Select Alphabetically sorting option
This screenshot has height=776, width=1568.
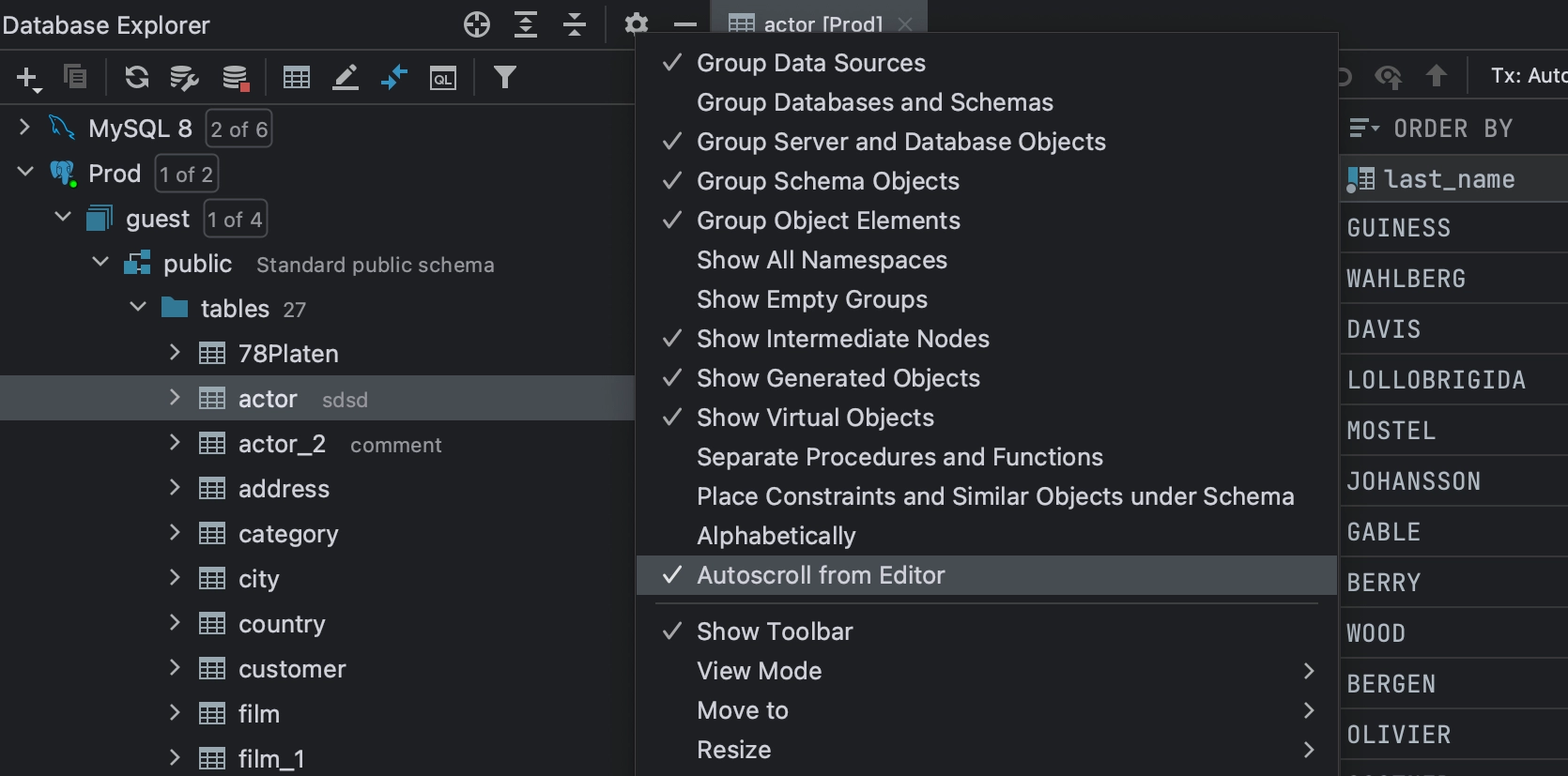[986, 536]
